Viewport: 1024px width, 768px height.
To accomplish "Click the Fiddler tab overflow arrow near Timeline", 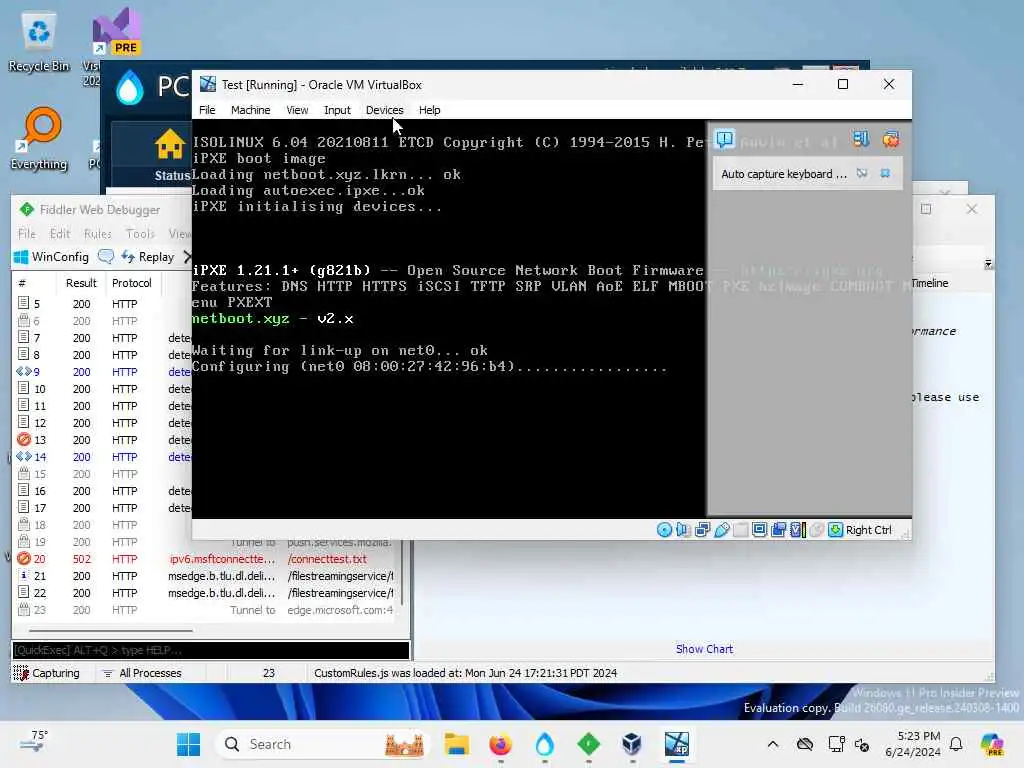I will point(988,264).
